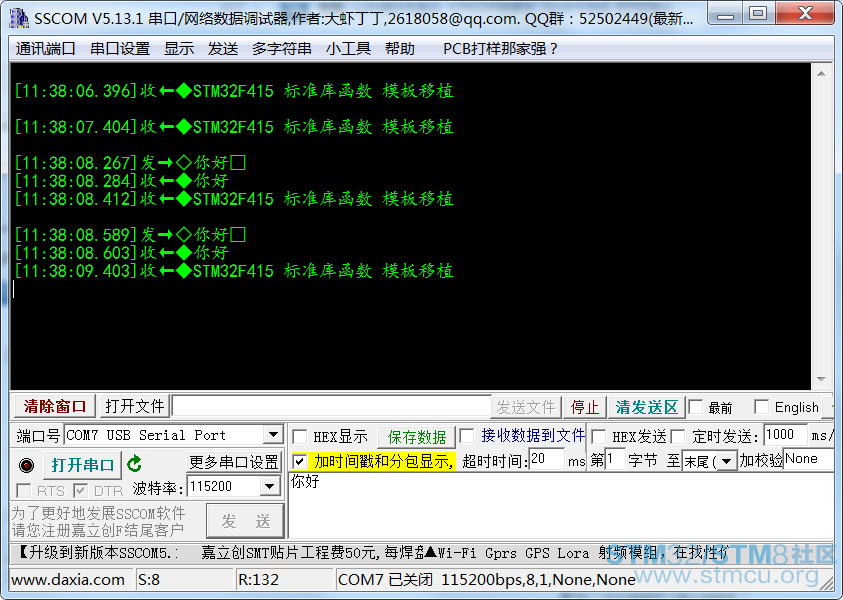Click the 清发送区 button

pyautogui.click(x=647, y=407)
